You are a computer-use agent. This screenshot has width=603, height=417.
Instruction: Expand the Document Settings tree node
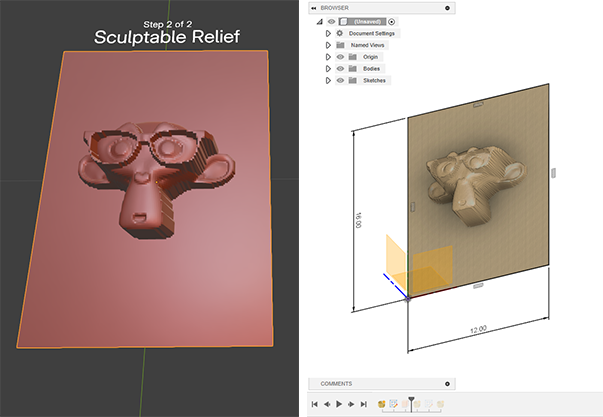[x=328, y=33]
